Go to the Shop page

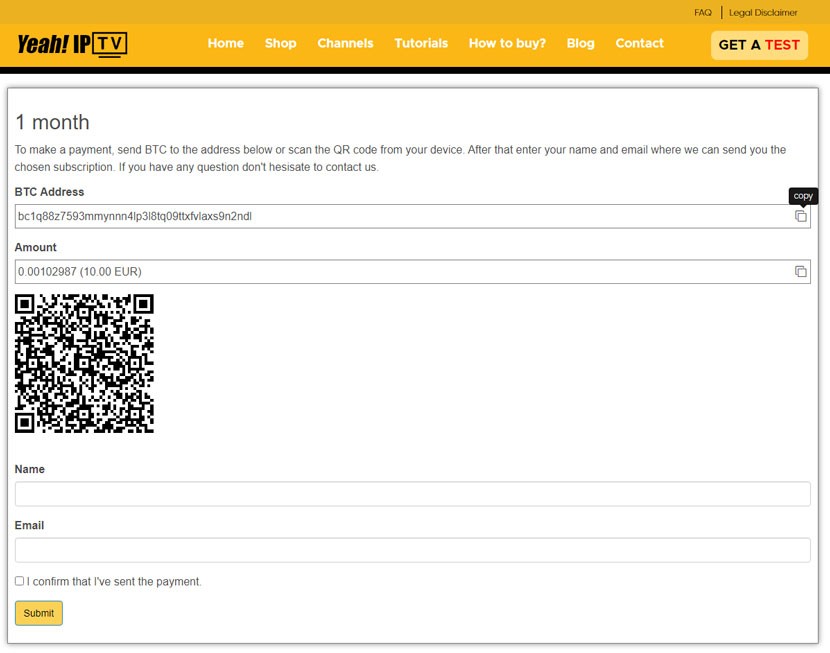pyautogui.click(x=281, y=43)
